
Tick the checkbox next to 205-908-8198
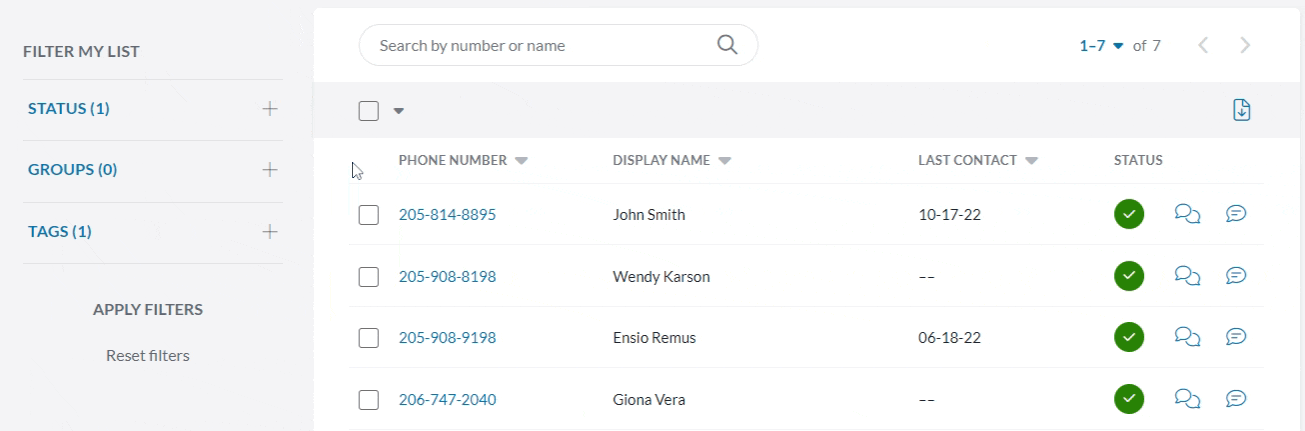point(368,277)
